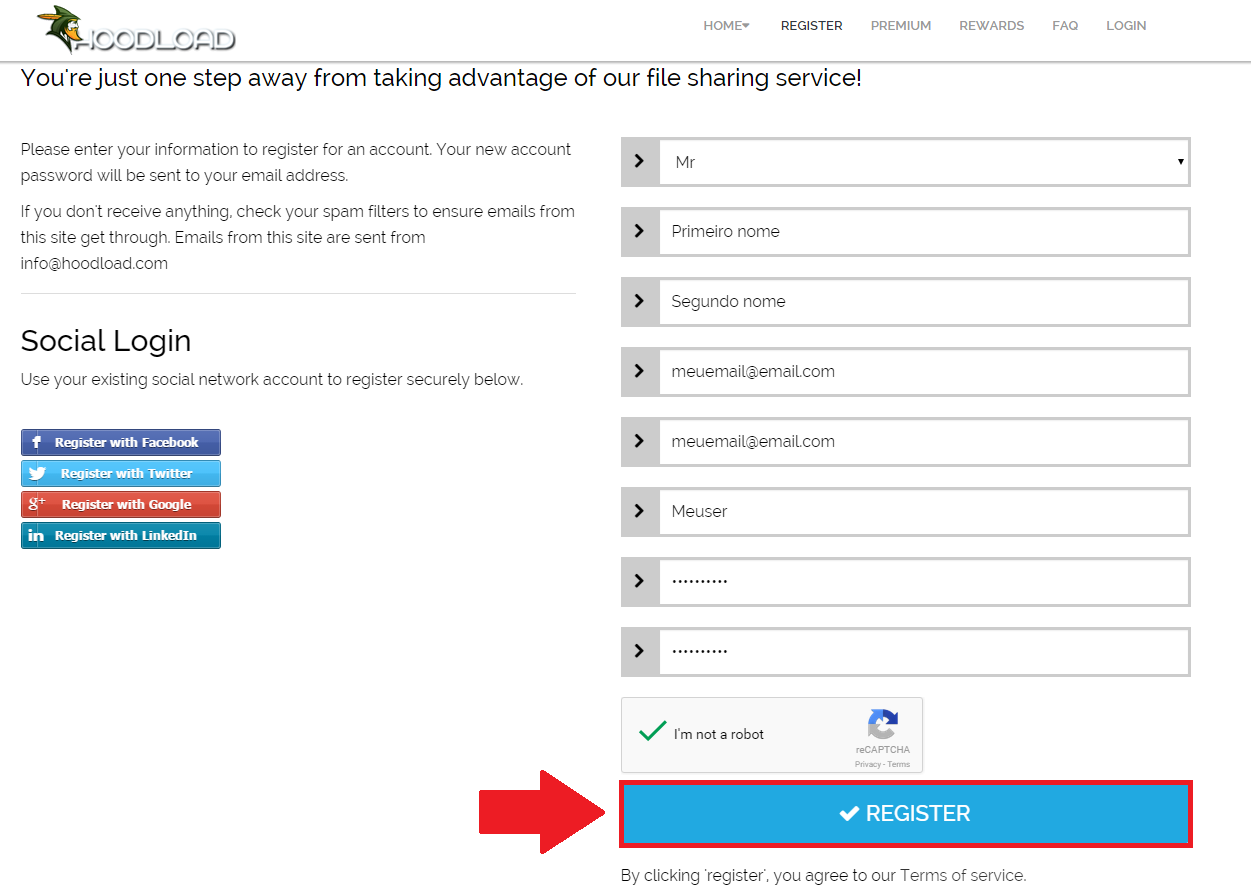This screenshot has width=1251, height=893.
Task: Open the PREMIUM menu item
Action: tap(901, 26)
